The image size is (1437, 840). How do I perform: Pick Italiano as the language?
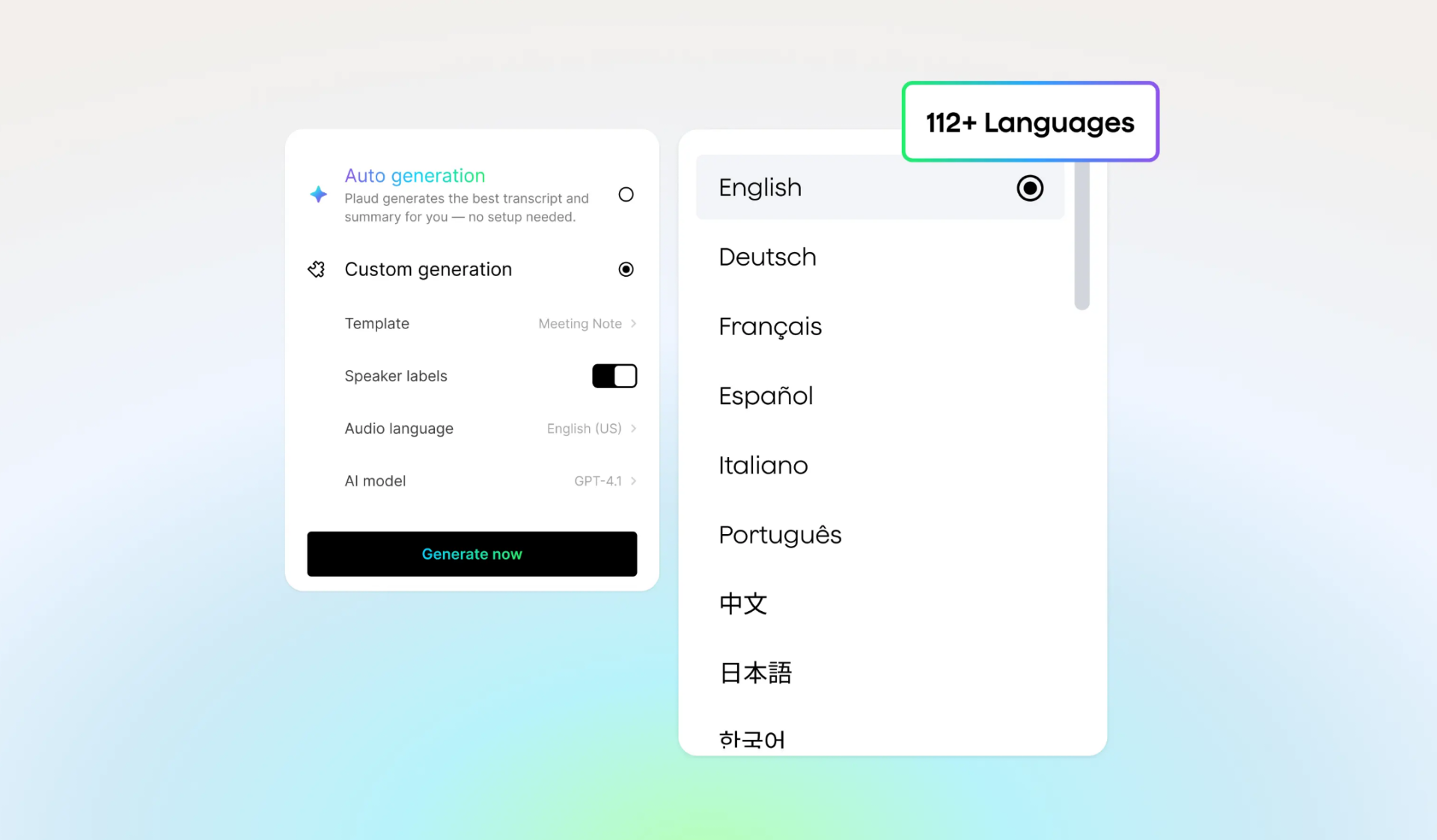click(x=763, y=466)
